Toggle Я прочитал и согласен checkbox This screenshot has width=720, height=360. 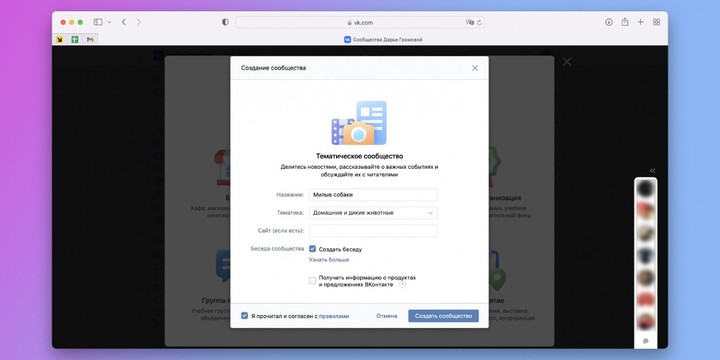[245, 316]
